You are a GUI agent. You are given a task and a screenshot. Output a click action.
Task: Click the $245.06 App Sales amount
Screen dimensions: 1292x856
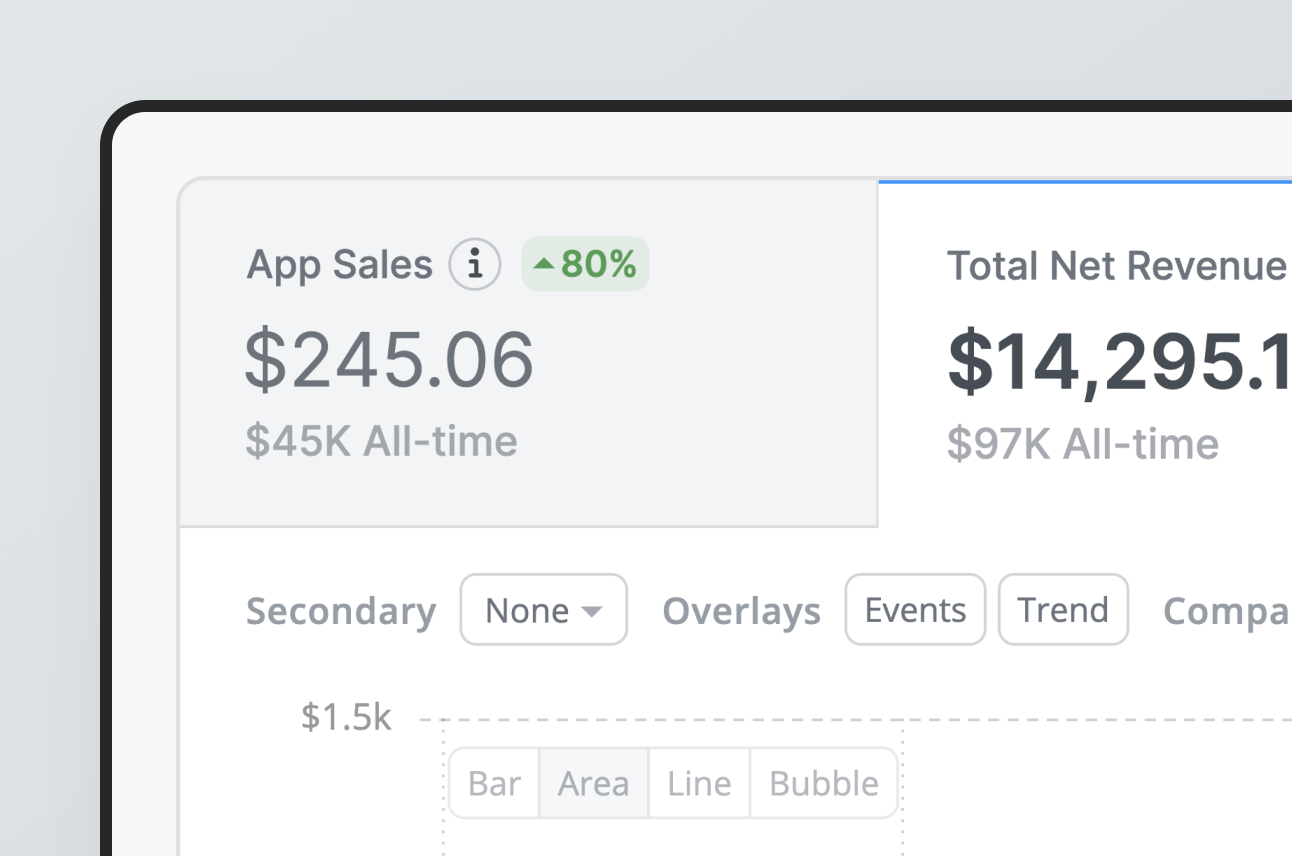(x=389, y=361)
